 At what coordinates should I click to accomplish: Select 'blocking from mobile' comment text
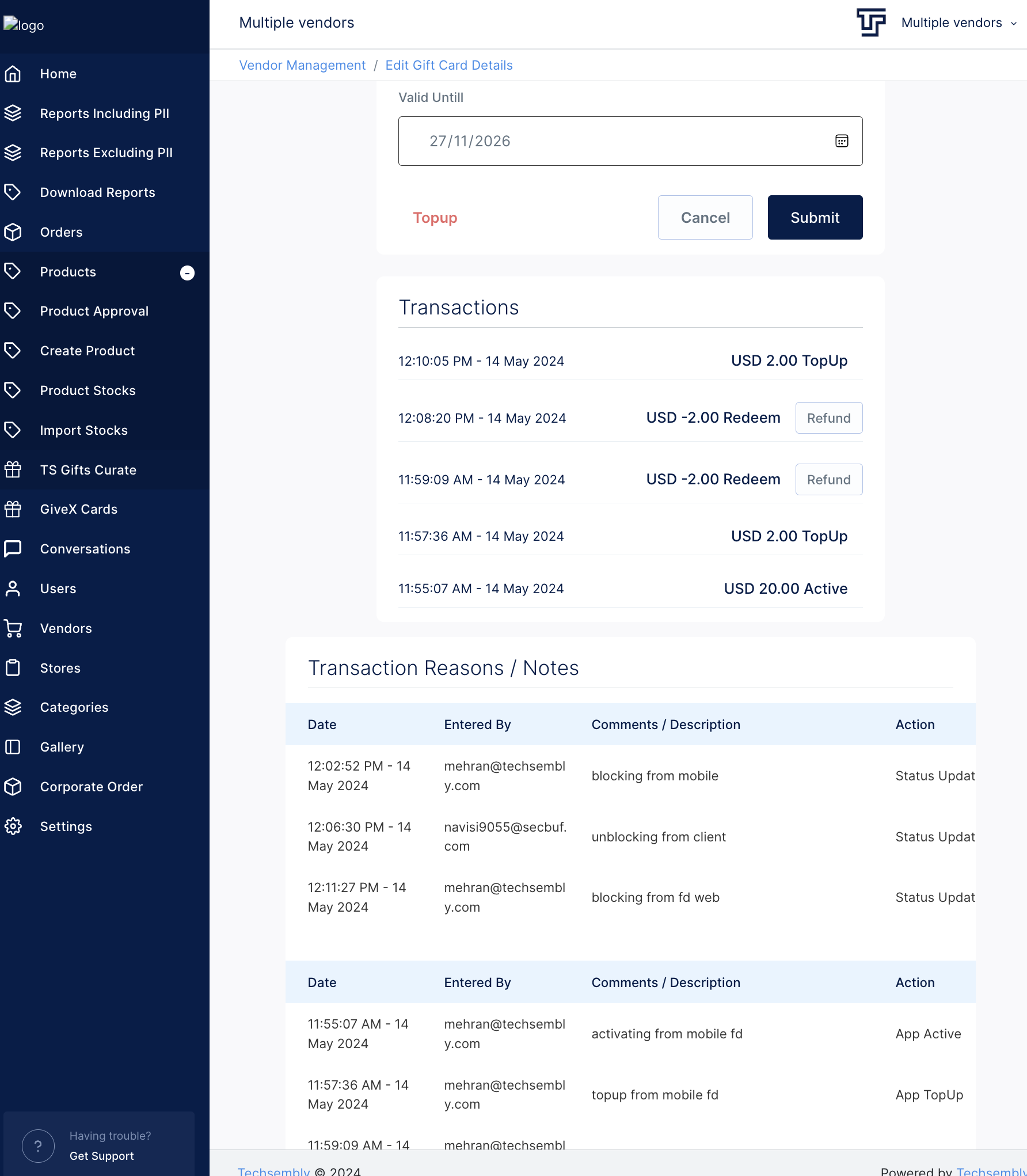pos(655,776)
